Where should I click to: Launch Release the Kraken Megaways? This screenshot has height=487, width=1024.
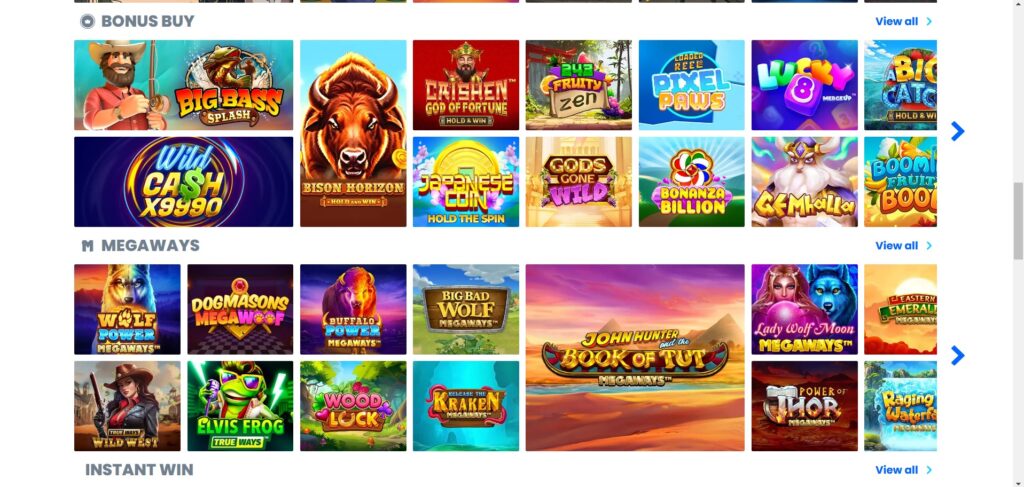point(466,406)
